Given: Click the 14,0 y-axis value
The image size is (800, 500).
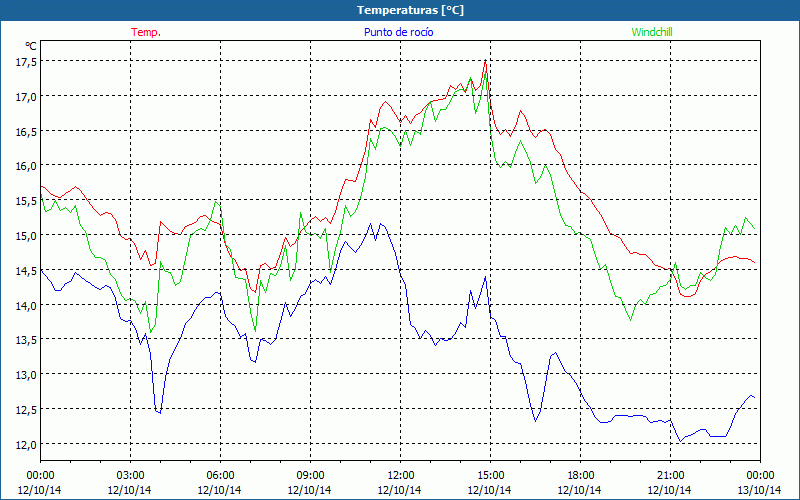Looking at the screenshot, I should (26, 305).
